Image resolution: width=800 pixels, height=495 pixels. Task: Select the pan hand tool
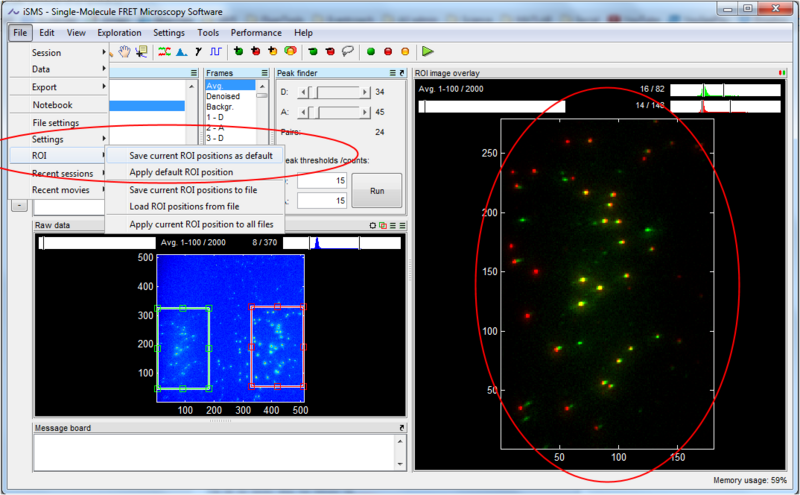(x=126, y=51)
